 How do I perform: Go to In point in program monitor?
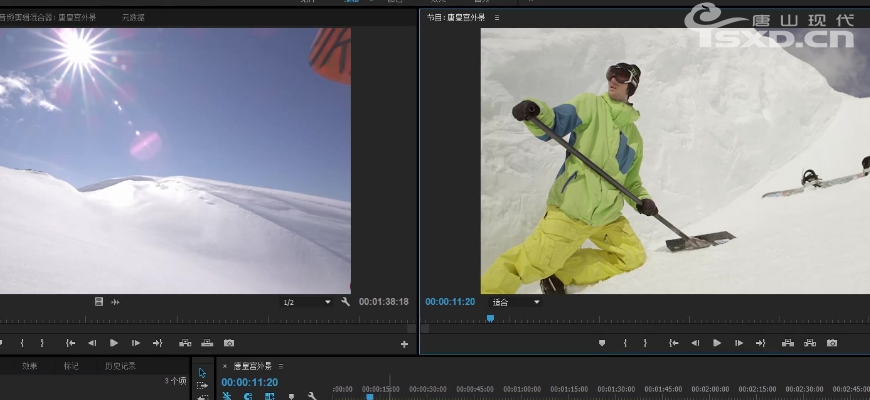tap(674, 343)
